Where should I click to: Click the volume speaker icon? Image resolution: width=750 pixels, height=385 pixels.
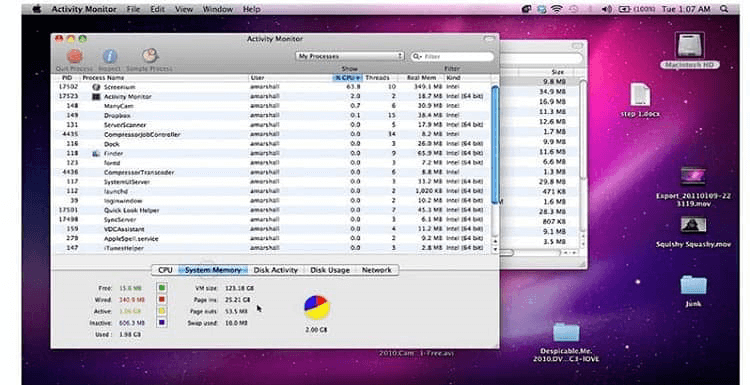[607, 9]
